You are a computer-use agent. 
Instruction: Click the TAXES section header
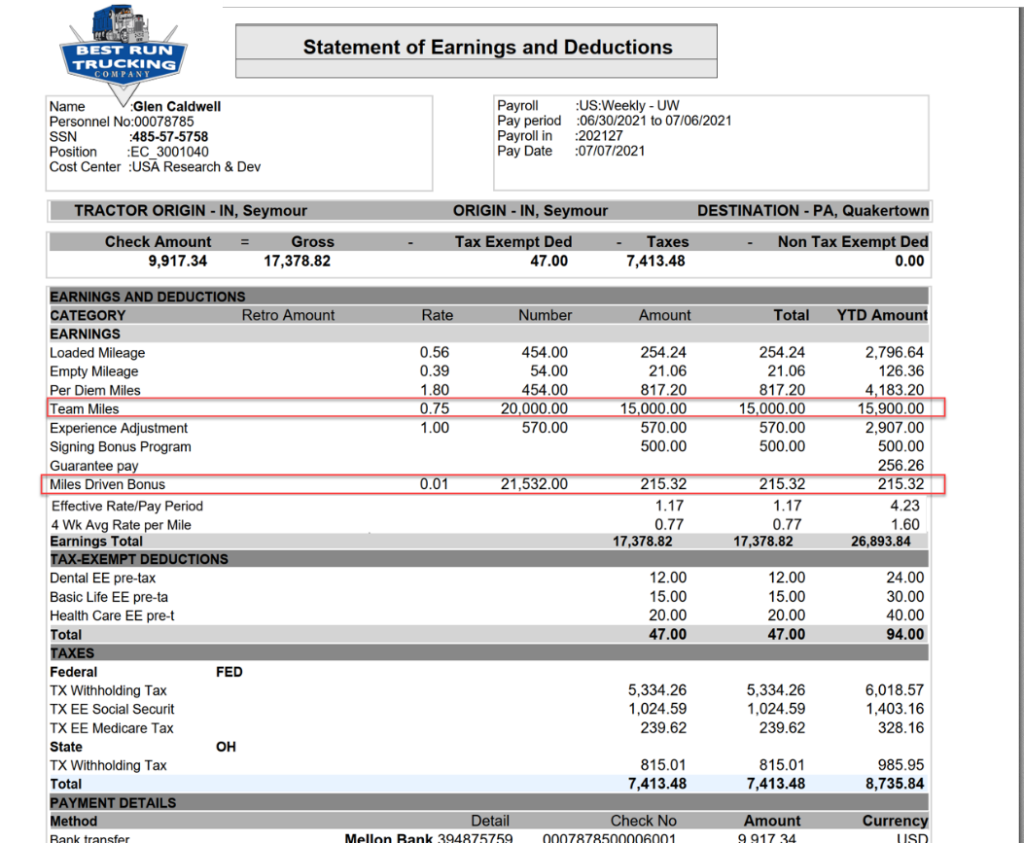point(72,654)
